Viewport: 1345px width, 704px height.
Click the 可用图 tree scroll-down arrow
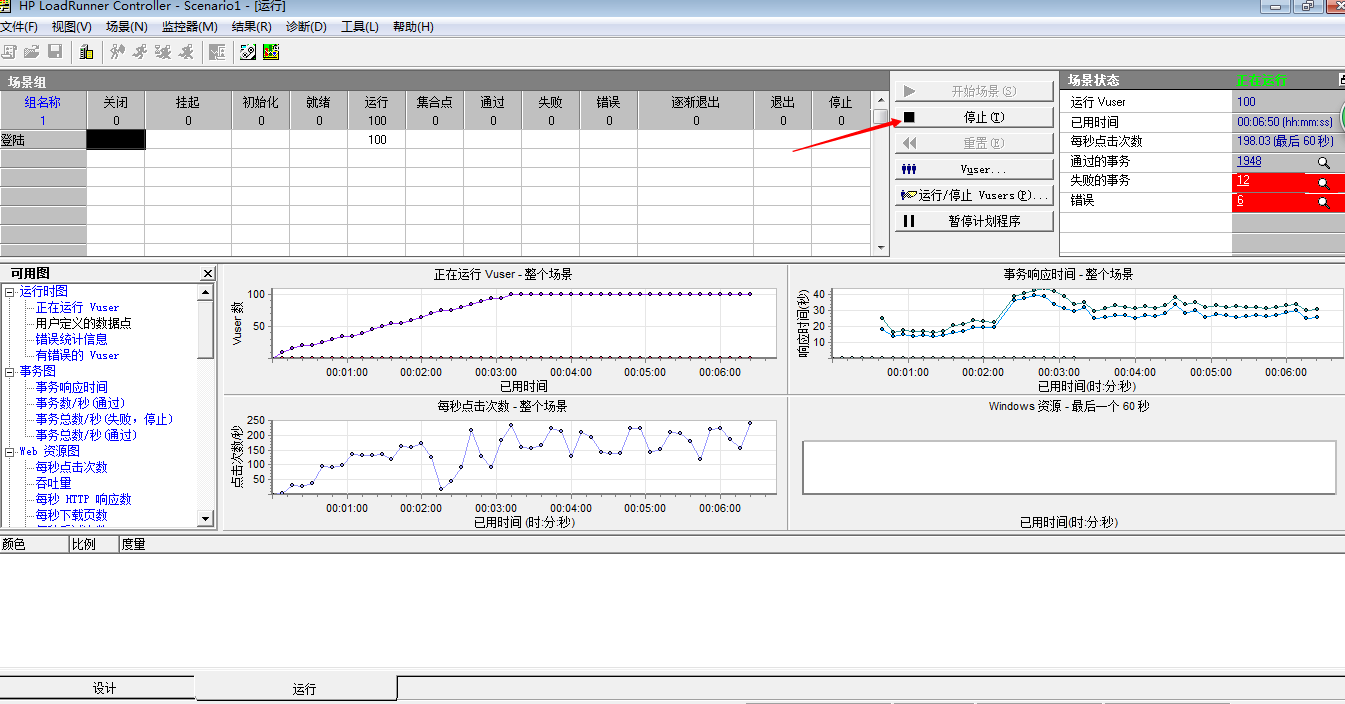point(206,519)
